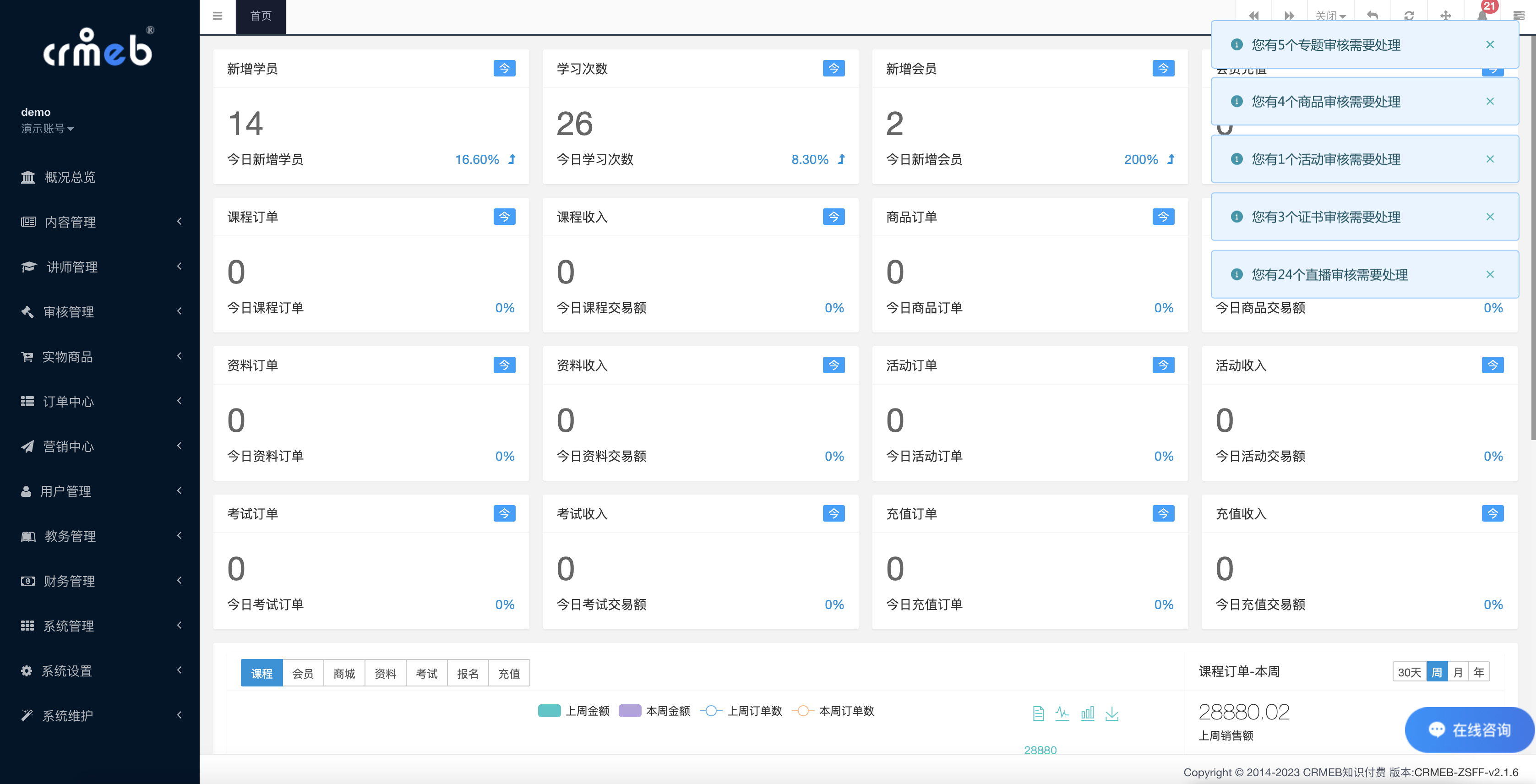Toggle the 本周订单数 legend series

pos(833,711)
